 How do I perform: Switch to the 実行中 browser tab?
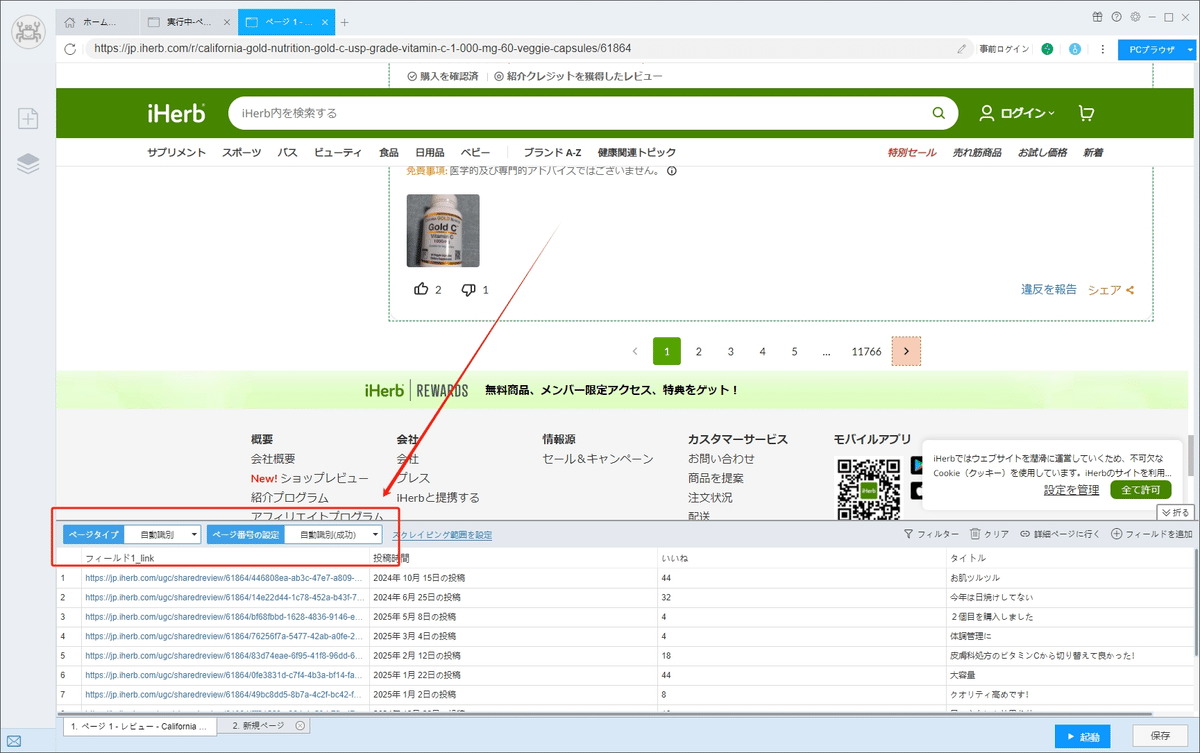coord(187,22)
